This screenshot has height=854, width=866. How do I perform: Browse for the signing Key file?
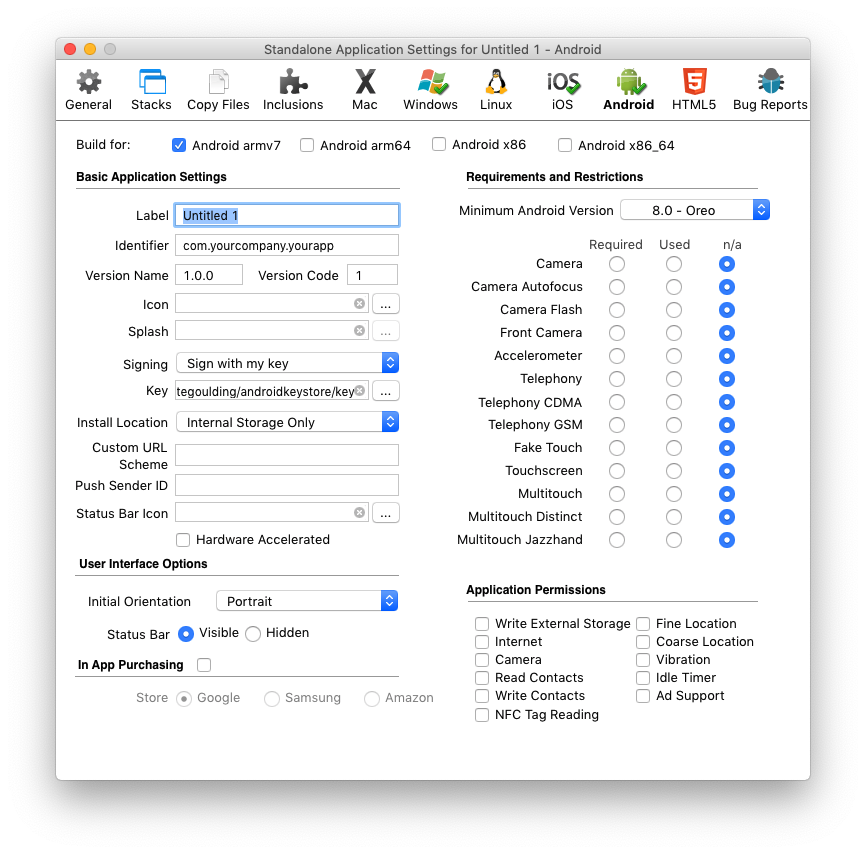tap(386, 391)
